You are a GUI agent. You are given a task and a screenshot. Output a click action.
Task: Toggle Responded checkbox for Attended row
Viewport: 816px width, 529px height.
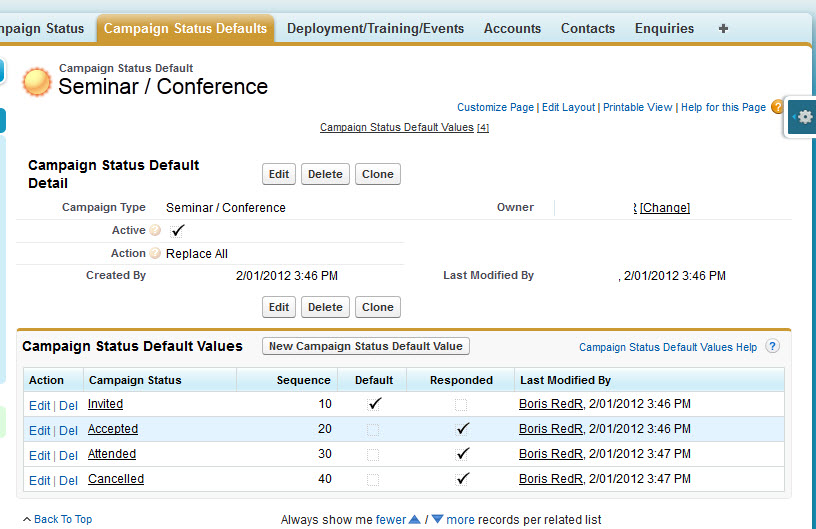click(x=462, y=454)
